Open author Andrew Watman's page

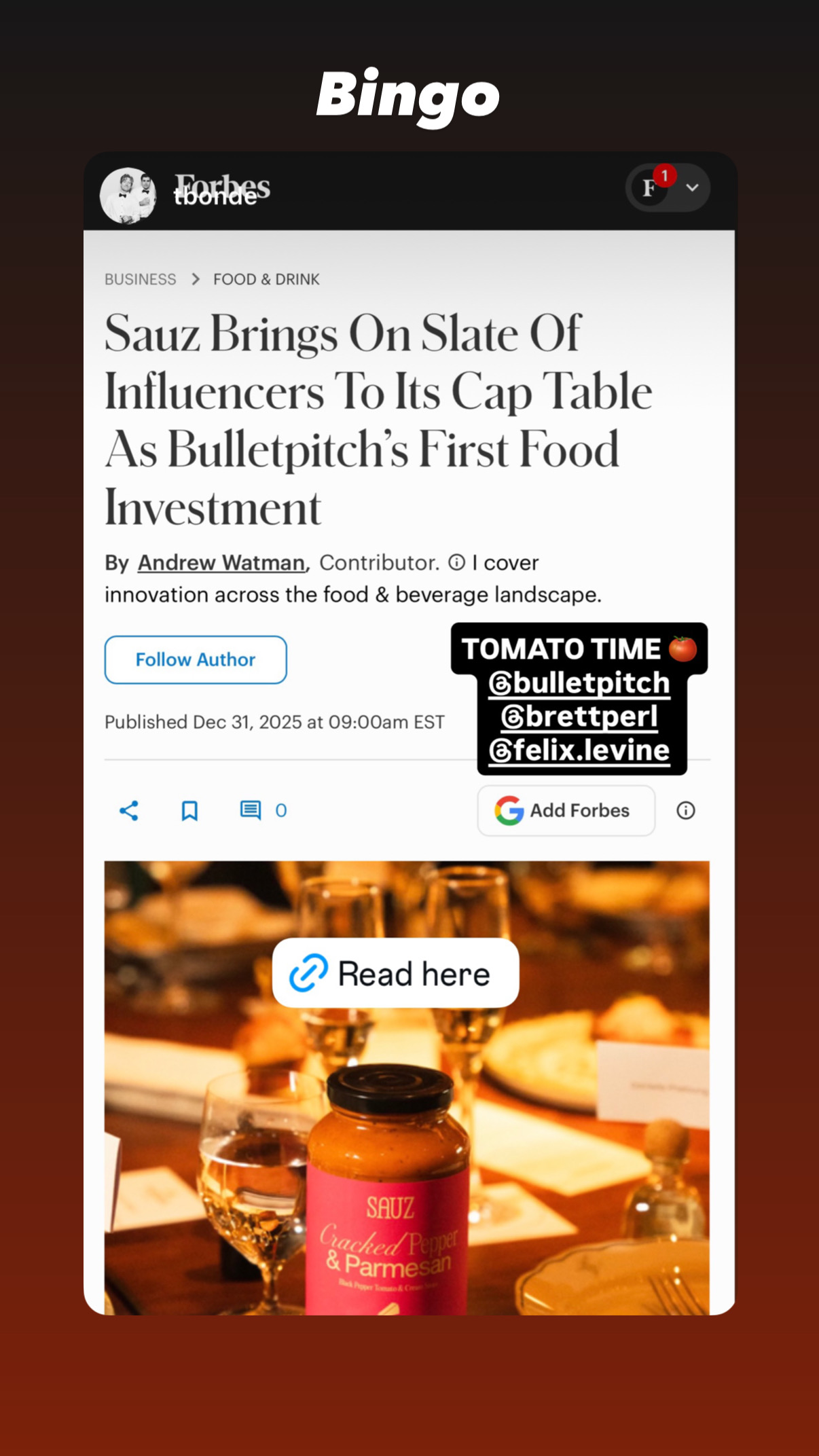pyautogui.click(x=221, y=562)
